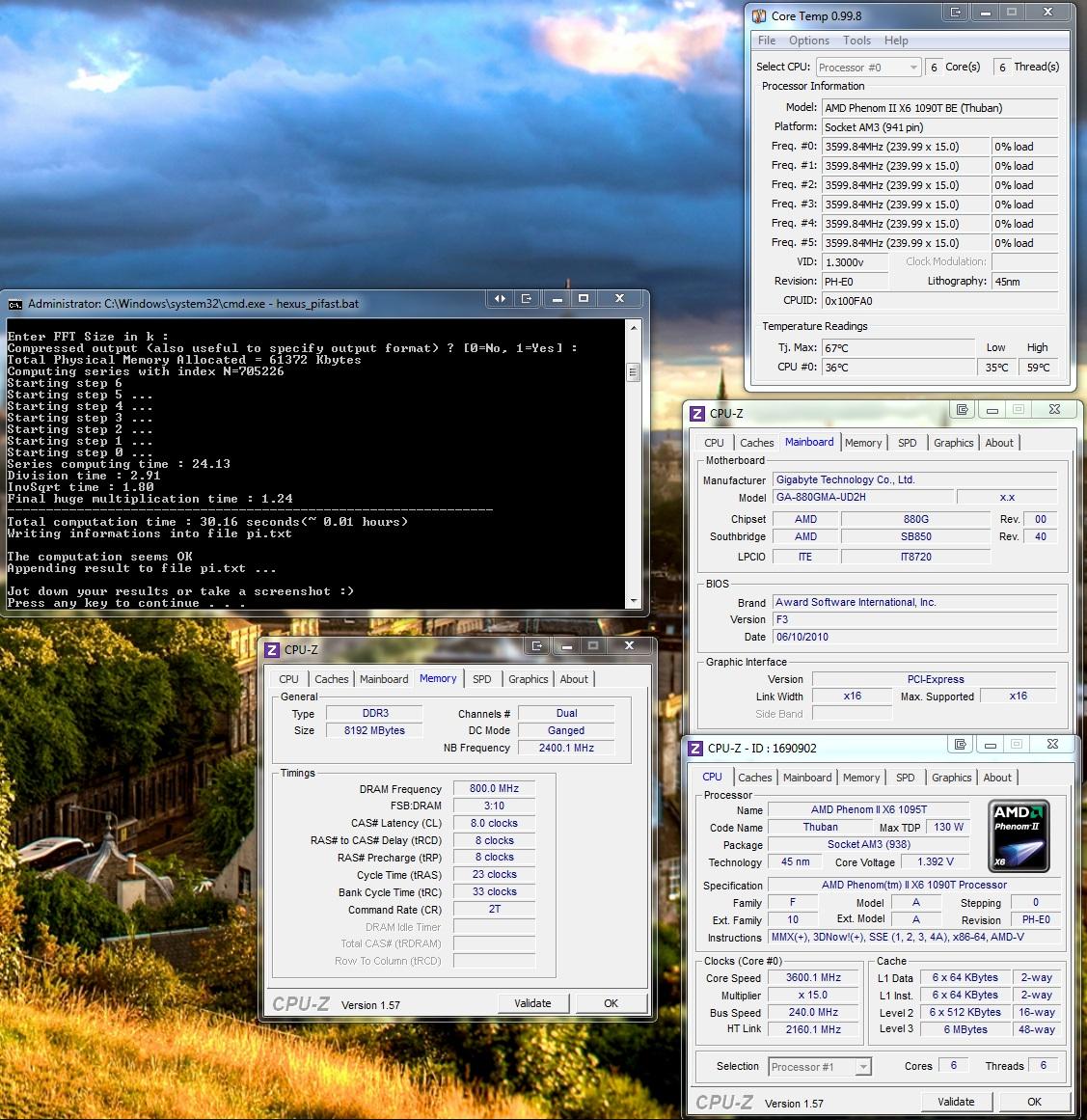Minimize the Core Temp window

click(x=986, y=13)
